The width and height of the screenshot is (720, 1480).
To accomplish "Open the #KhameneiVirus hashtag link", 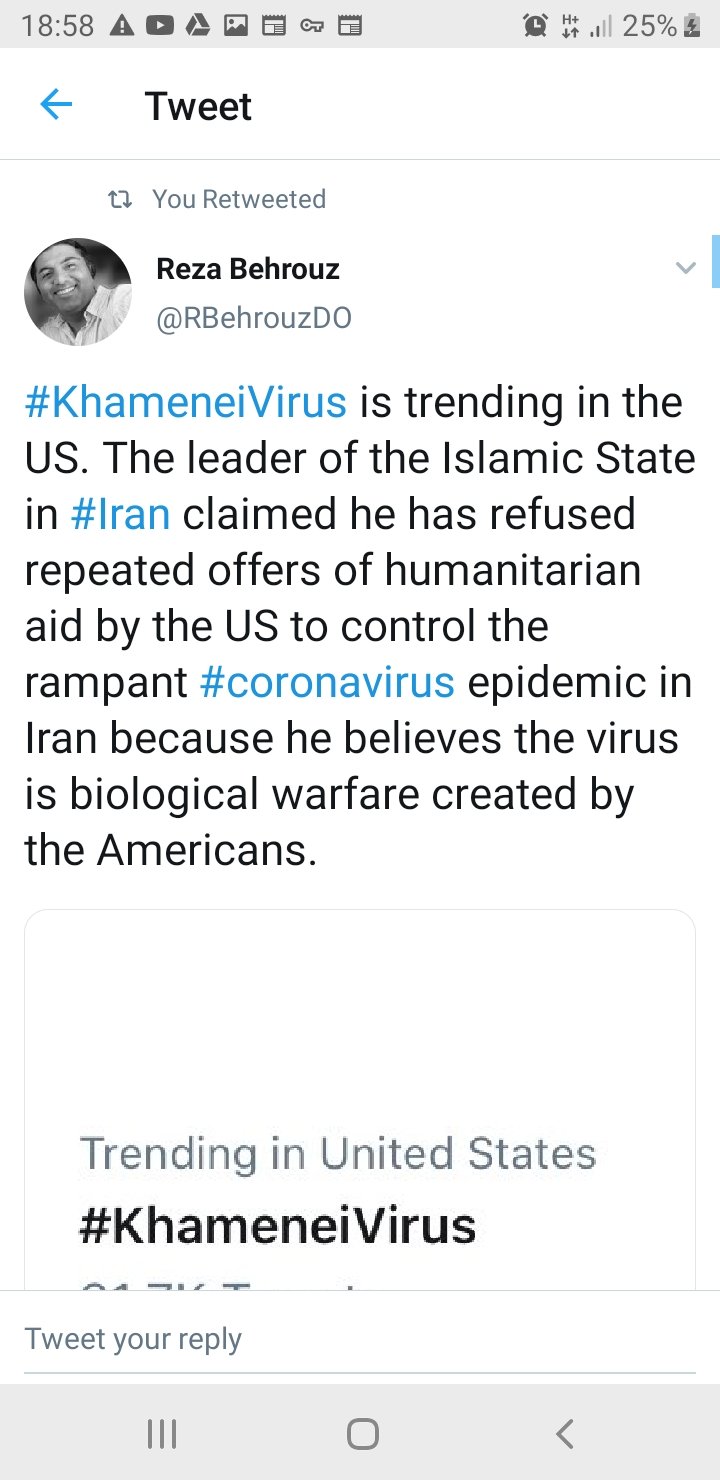I will (x=184, y=402).
